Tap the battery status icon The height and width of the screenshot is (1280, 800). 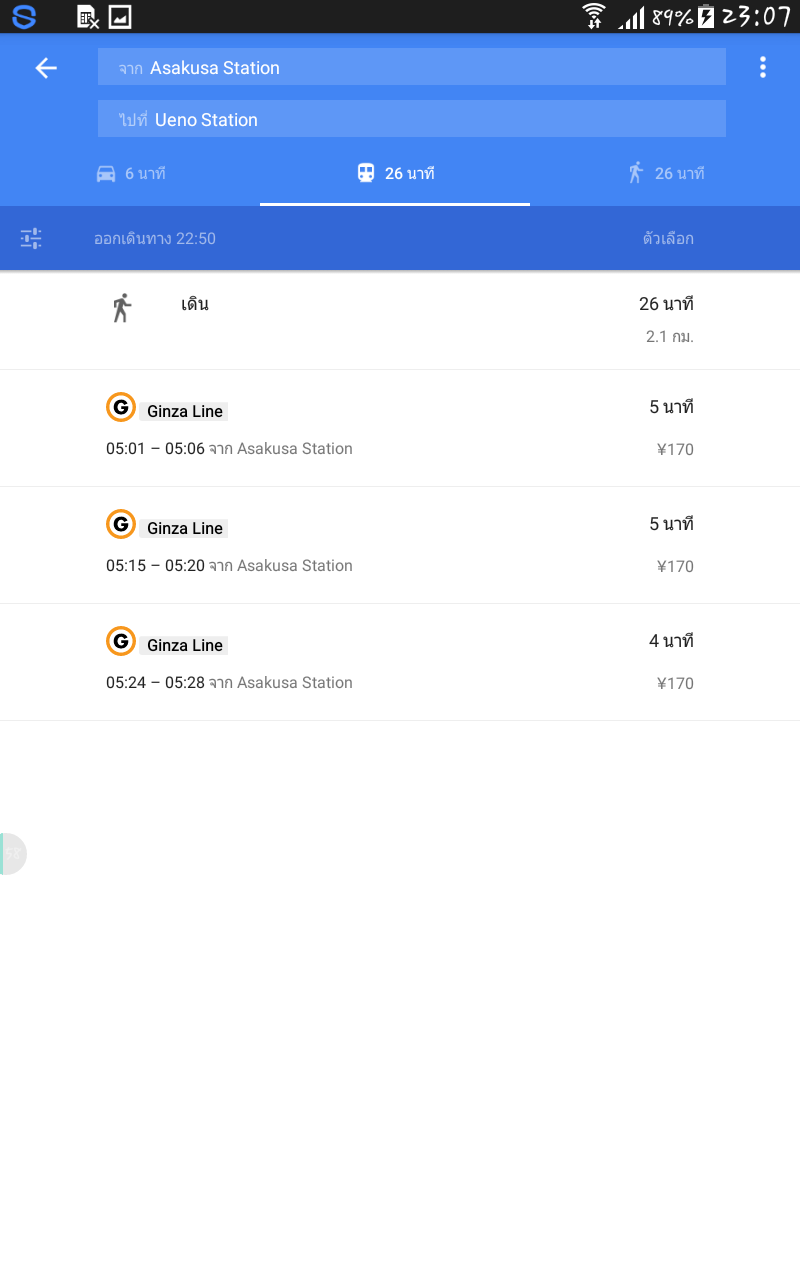tap(706, 16)
